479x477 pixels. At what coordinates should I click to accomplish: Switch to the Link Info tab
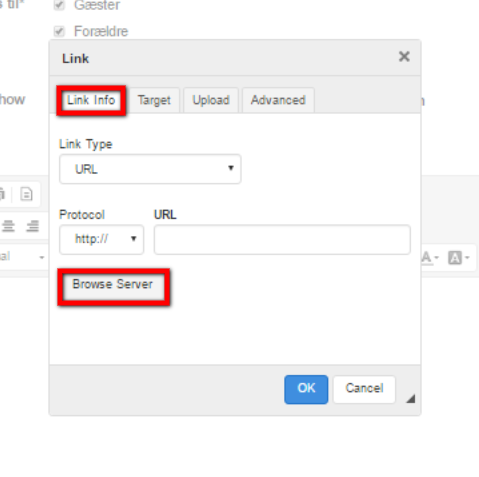(x=91, y=100)
